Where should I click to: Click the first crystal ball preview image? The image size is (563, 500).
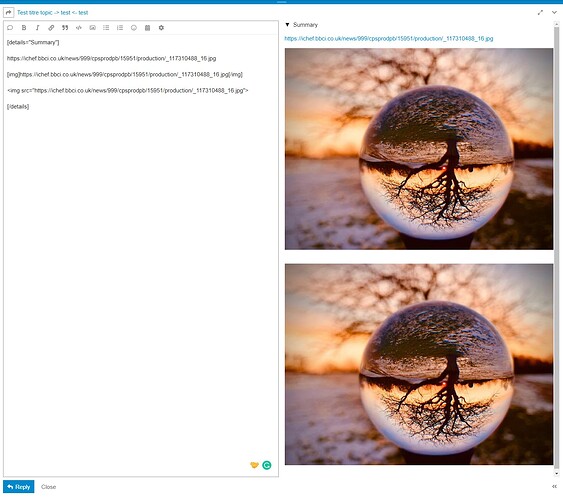[419, 149]
